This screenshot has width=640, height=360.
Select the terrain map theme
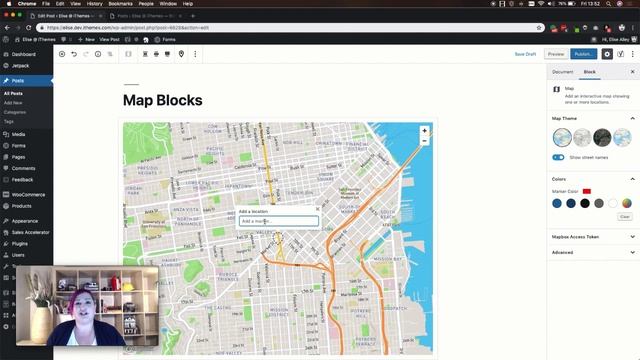click(622, 138)
